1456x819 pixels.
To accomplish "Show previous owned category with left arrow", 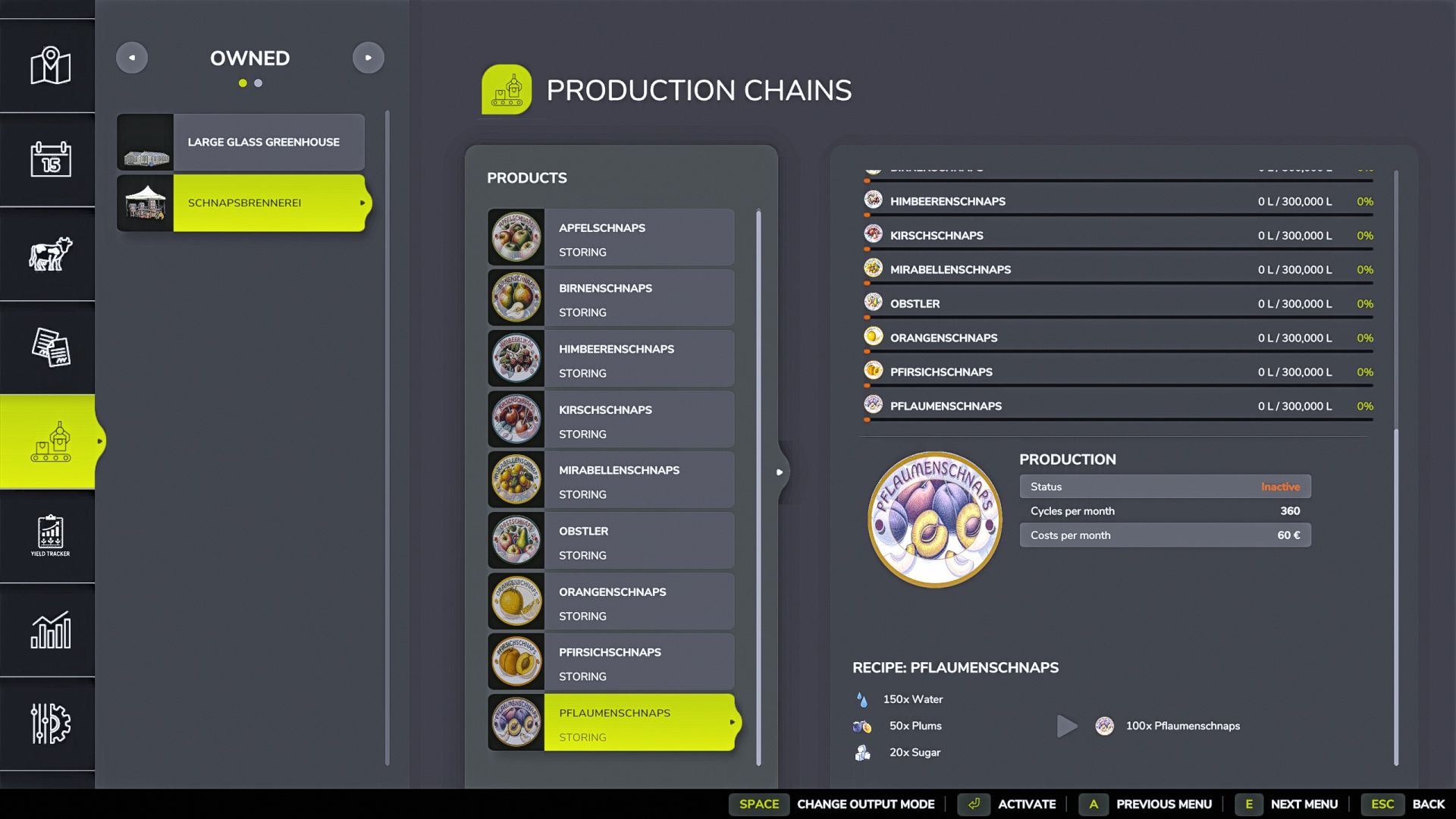I will 132,58.
